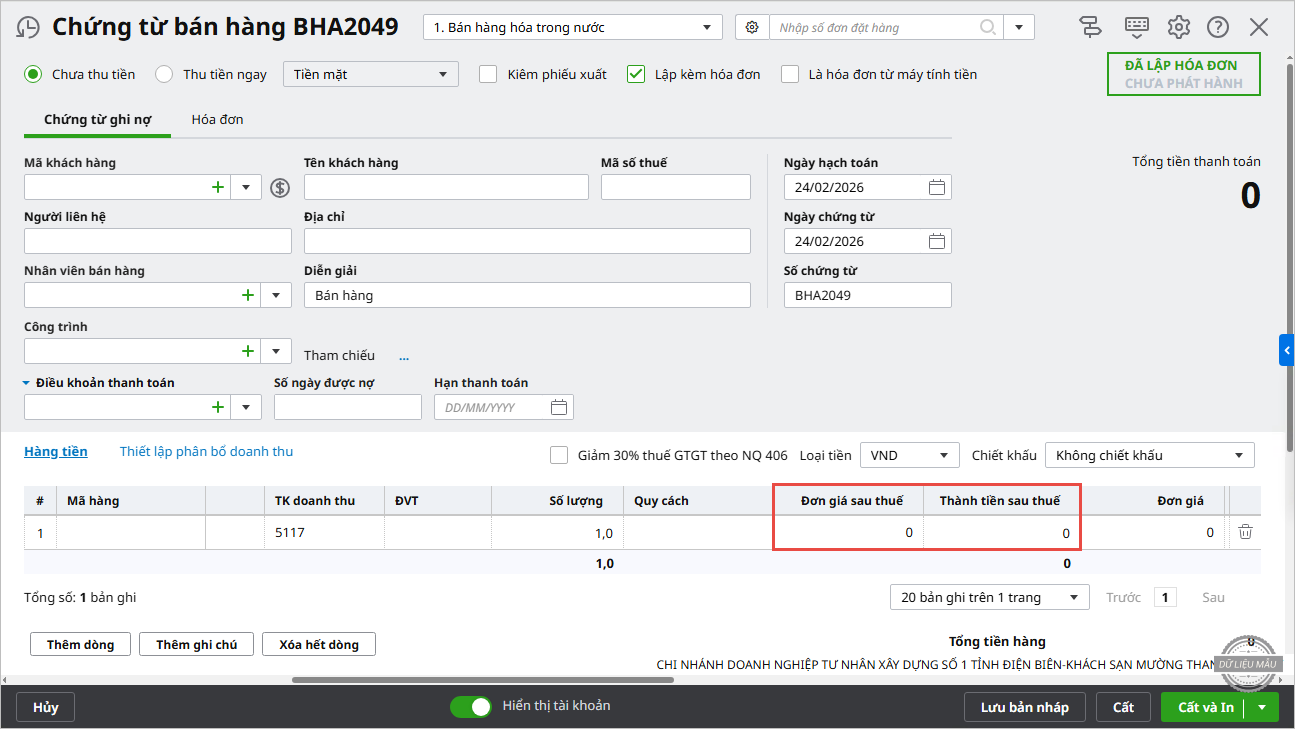
Task: Open the keyboard shortcuts icon
Action: click(x=1137, y=27)
